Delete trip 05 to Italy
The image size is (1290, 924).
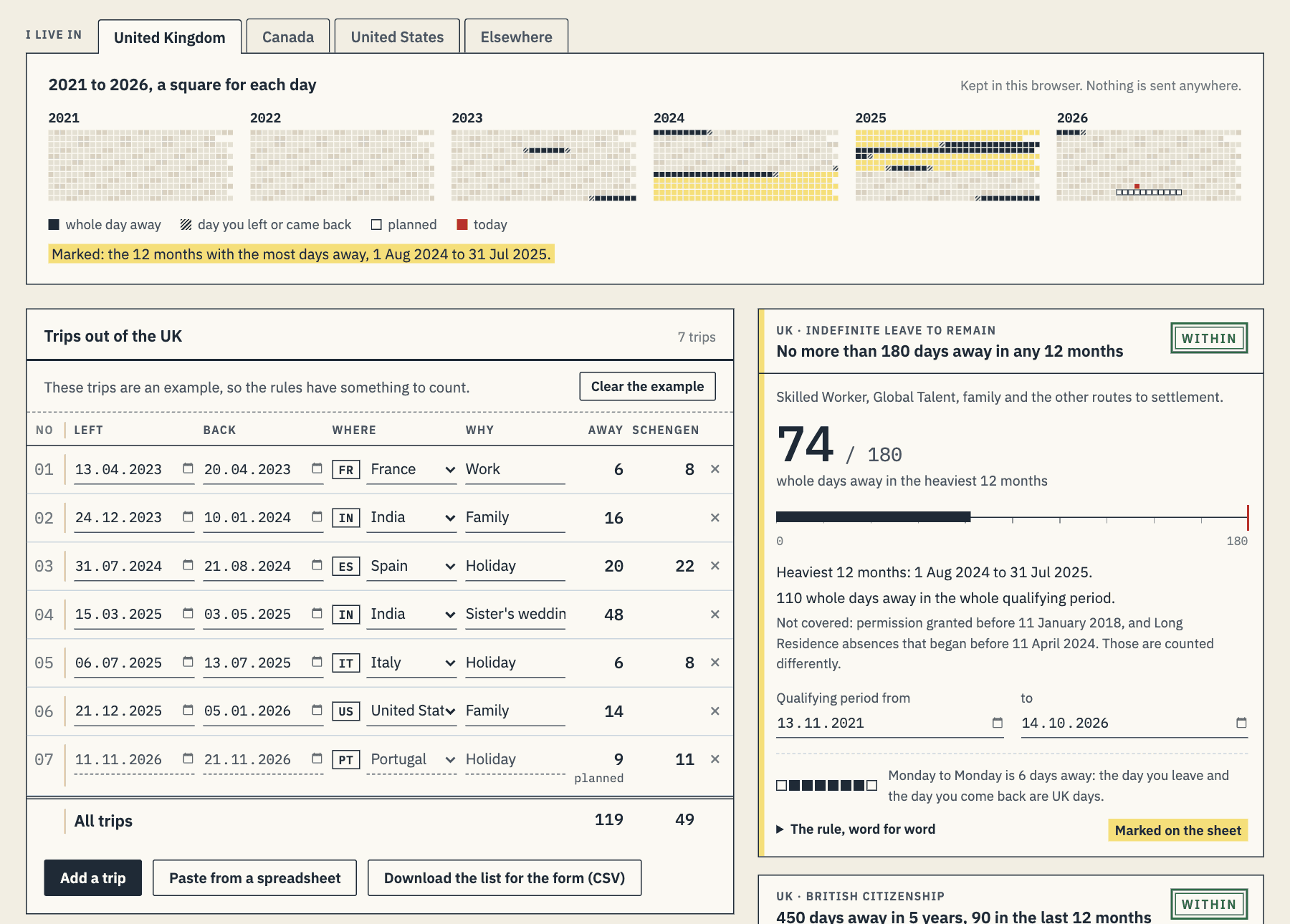click(x=715, y=662)
